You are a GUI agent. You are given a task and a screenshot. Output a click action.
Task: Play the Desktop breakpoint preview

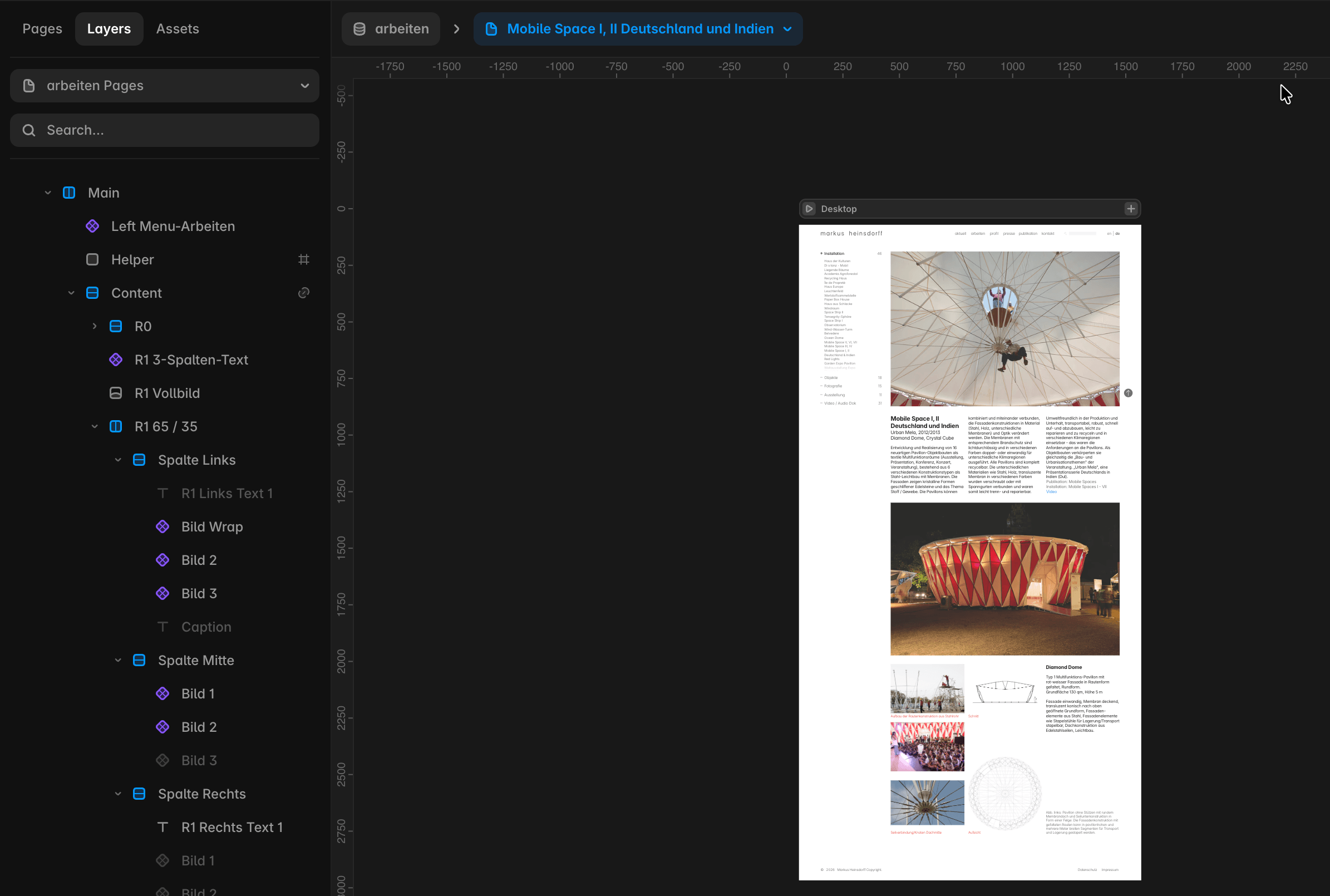point(809,209)
